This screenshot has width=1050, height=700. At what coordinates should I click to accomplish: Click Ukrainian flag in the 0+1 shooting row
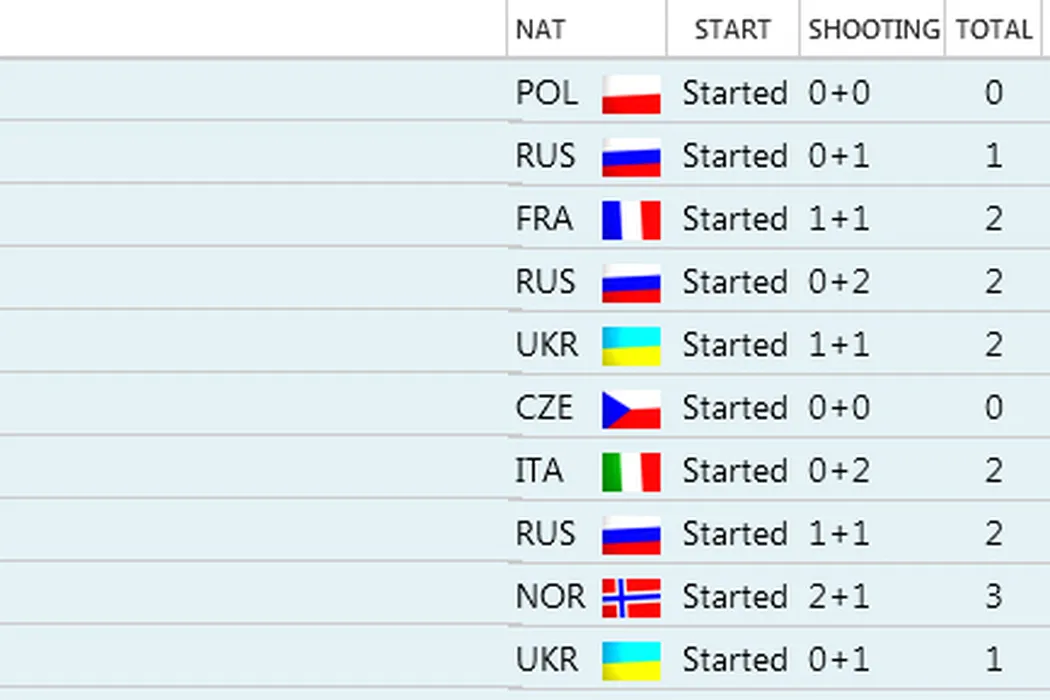pyautogui.click(x=631, y=661)
